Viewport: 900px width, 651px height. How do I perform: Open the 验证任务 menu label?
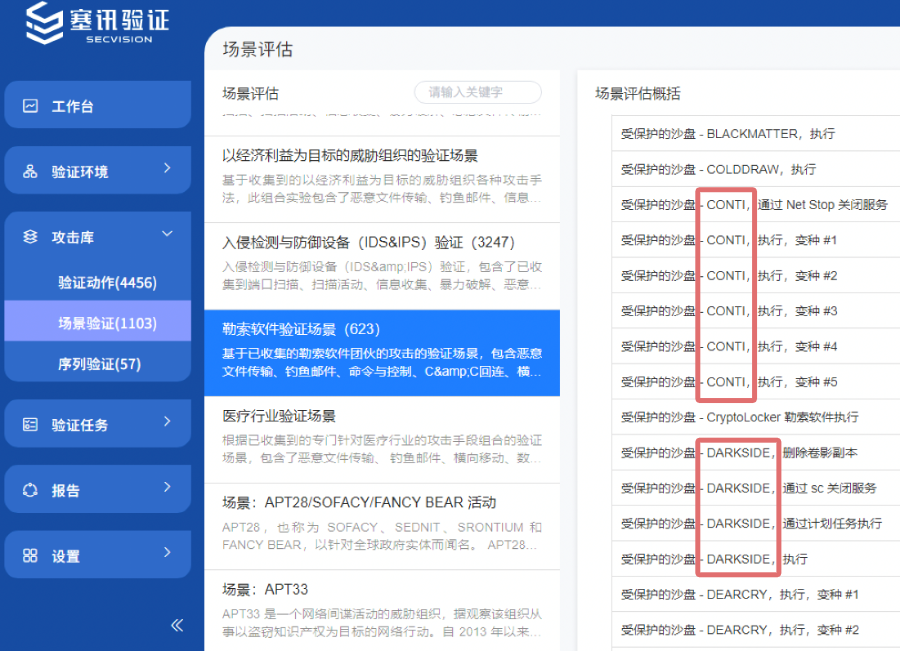coord(80,425)
